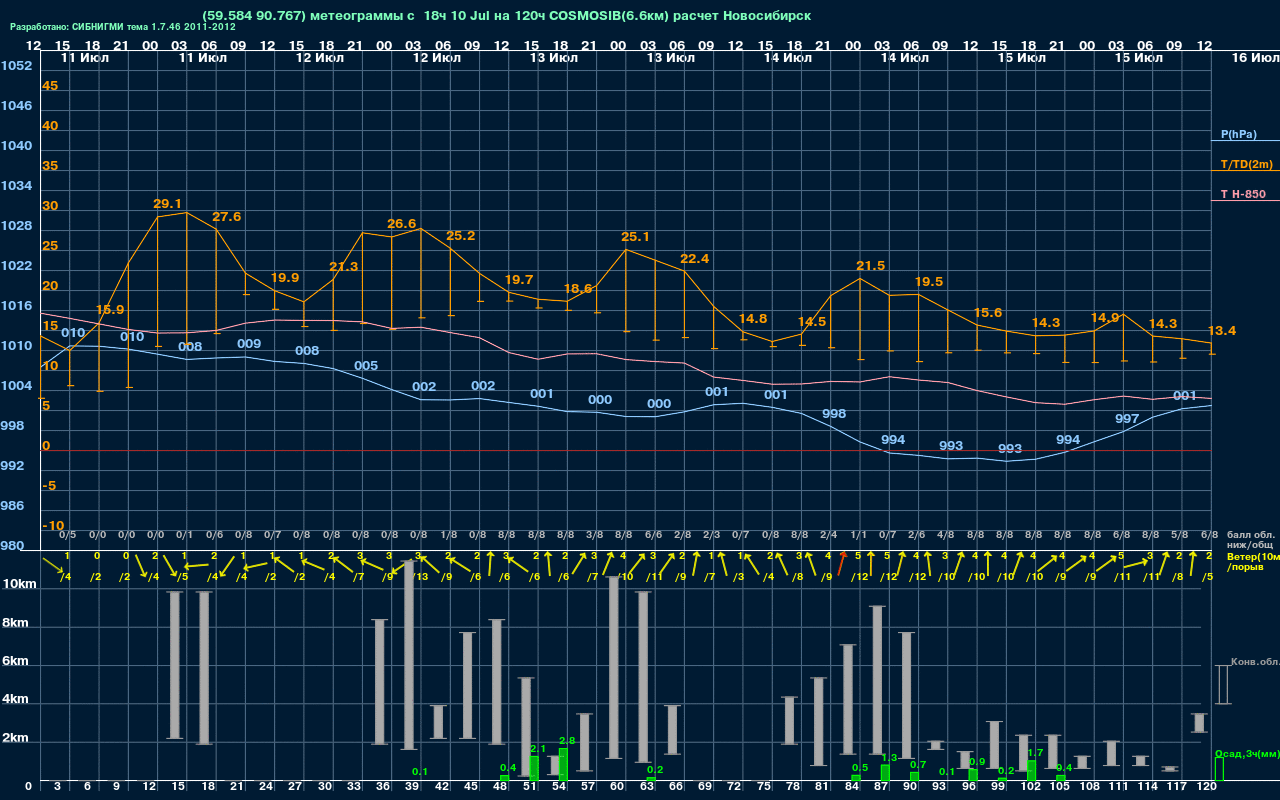This screenshot has height=800, width=1280.
Task: Click forecast hour 87 on bottom axis
Action: (x=881, y=787)
